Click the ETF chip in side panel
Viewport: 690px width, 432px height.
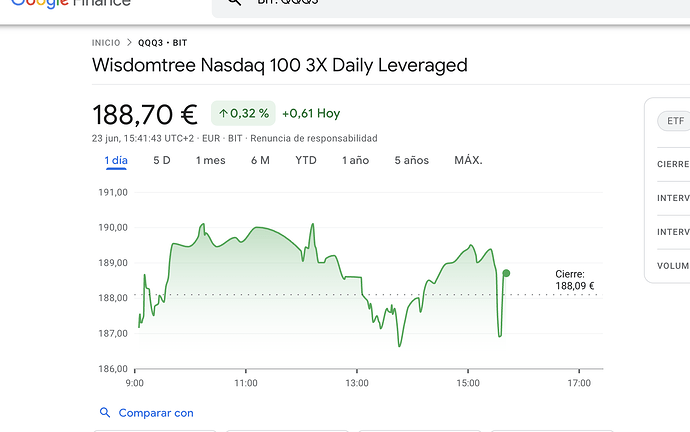tap(674, 121)
